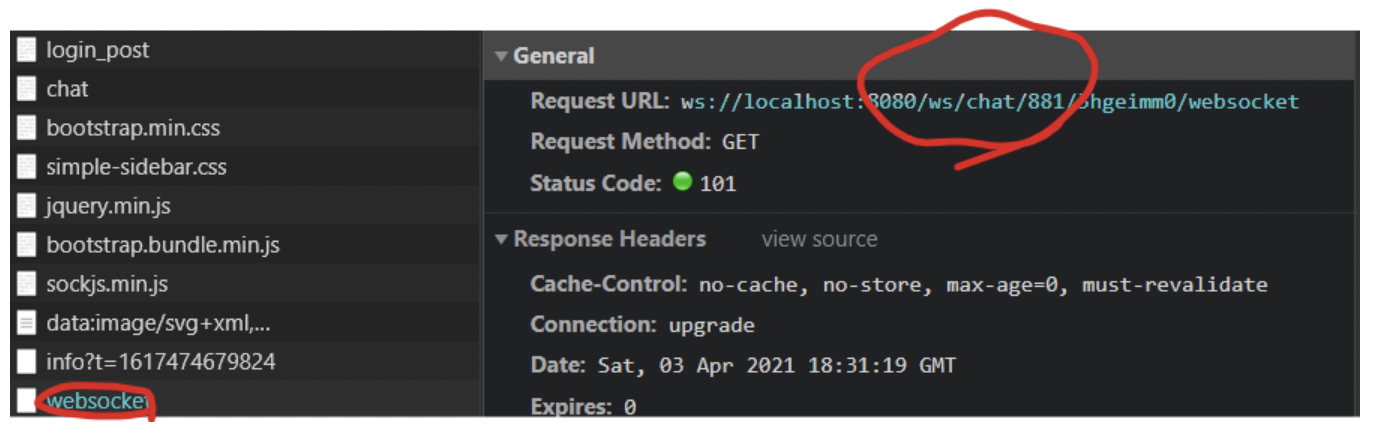
Task: Click the file icon next to jquery.min.js
Action: tap(27, 206)
